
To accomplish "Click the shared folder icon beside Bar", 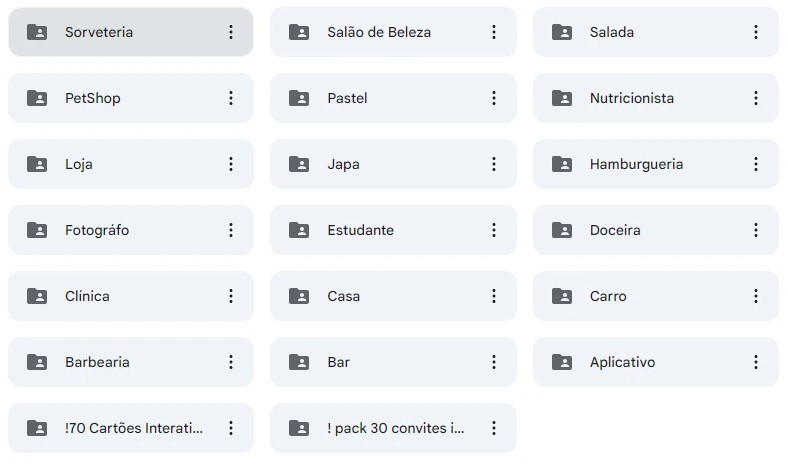I will click(x=299, y=362).
